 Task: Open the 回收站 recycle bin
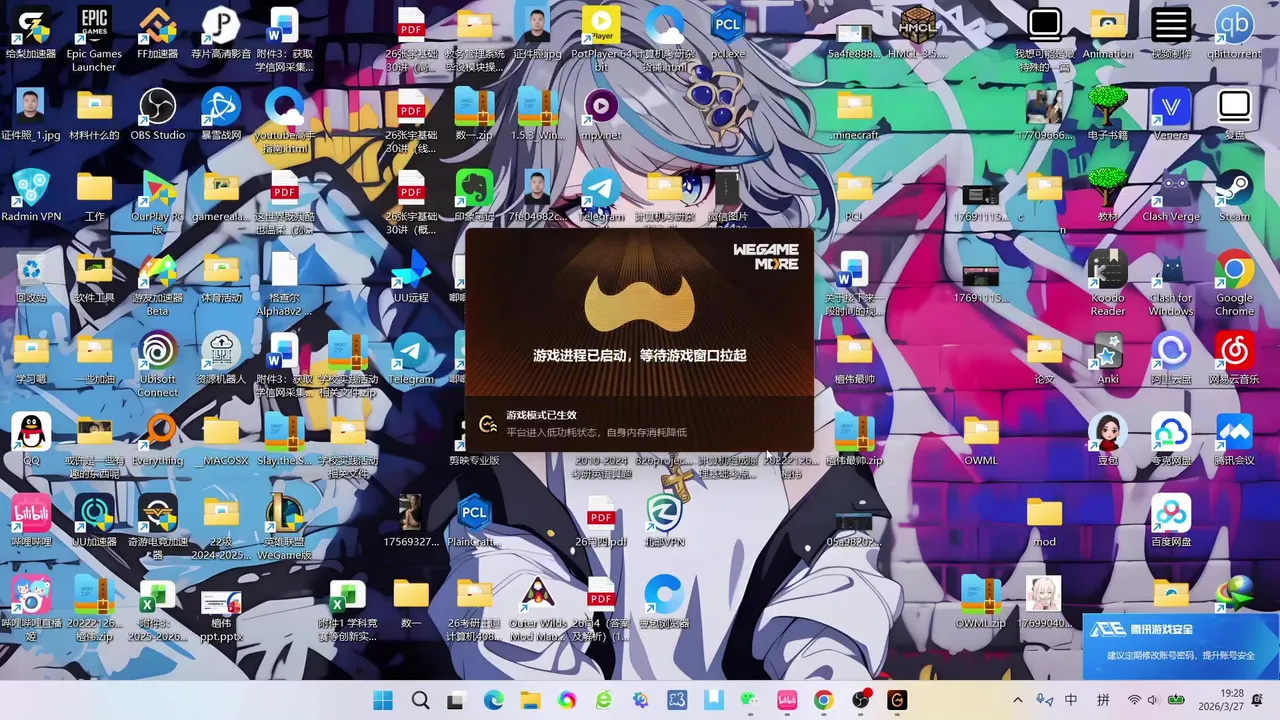[31, 277]
